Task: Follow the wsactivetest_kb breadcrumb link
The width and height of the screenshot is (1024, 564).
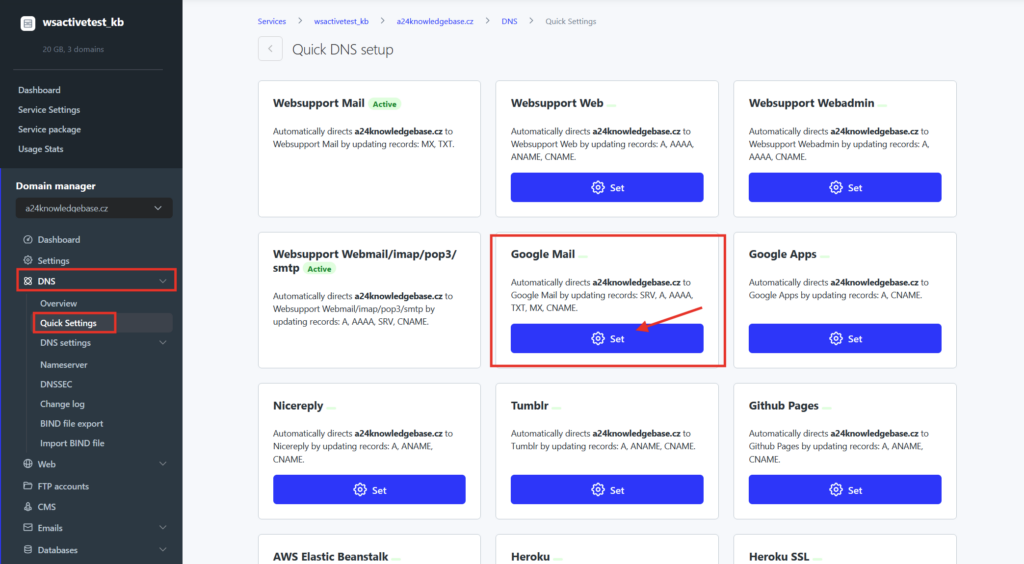Action: tap(341, 22)
